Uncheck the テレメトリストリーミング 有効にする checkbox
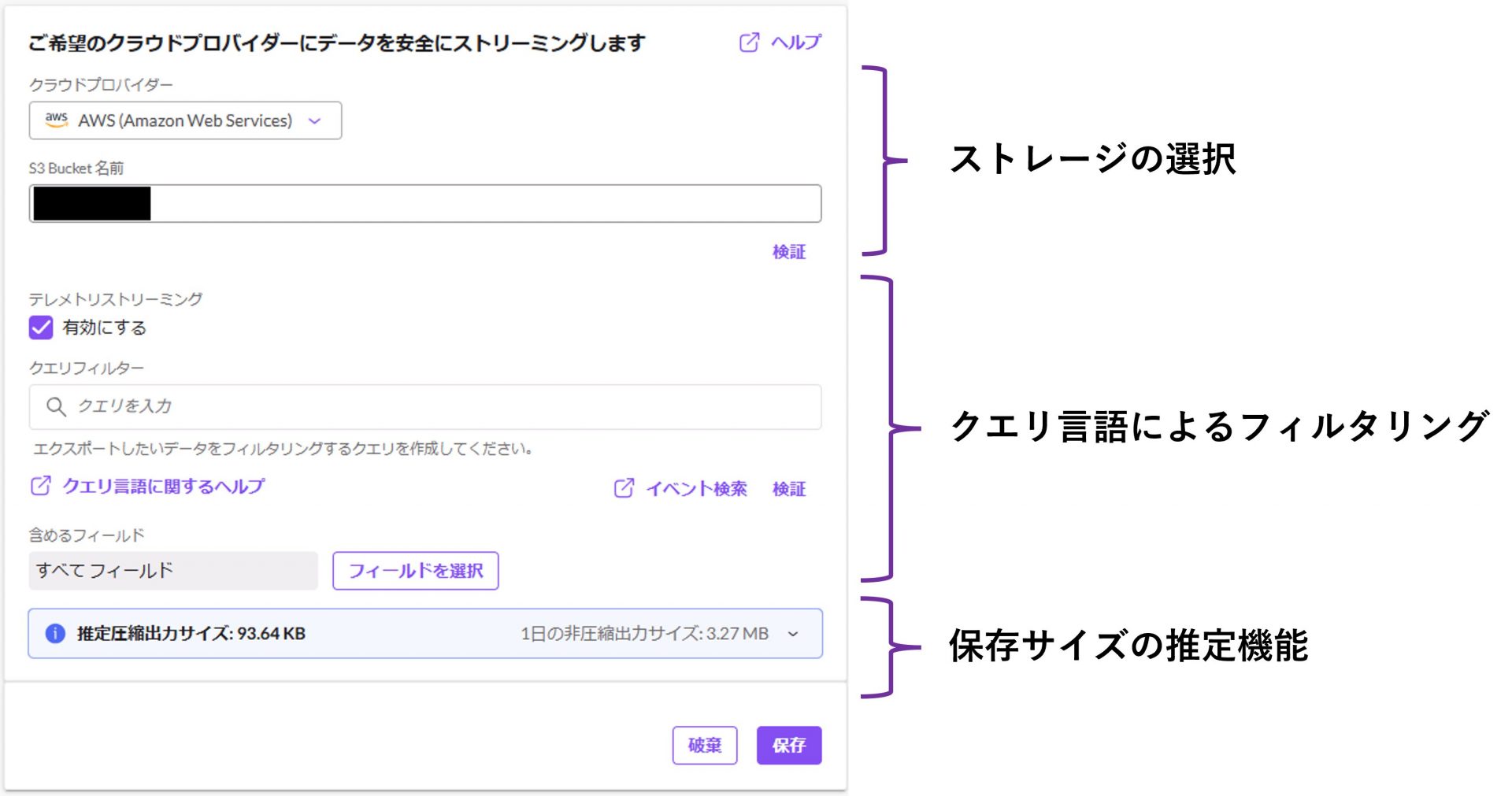The image size is (1512, 796). 41,328
